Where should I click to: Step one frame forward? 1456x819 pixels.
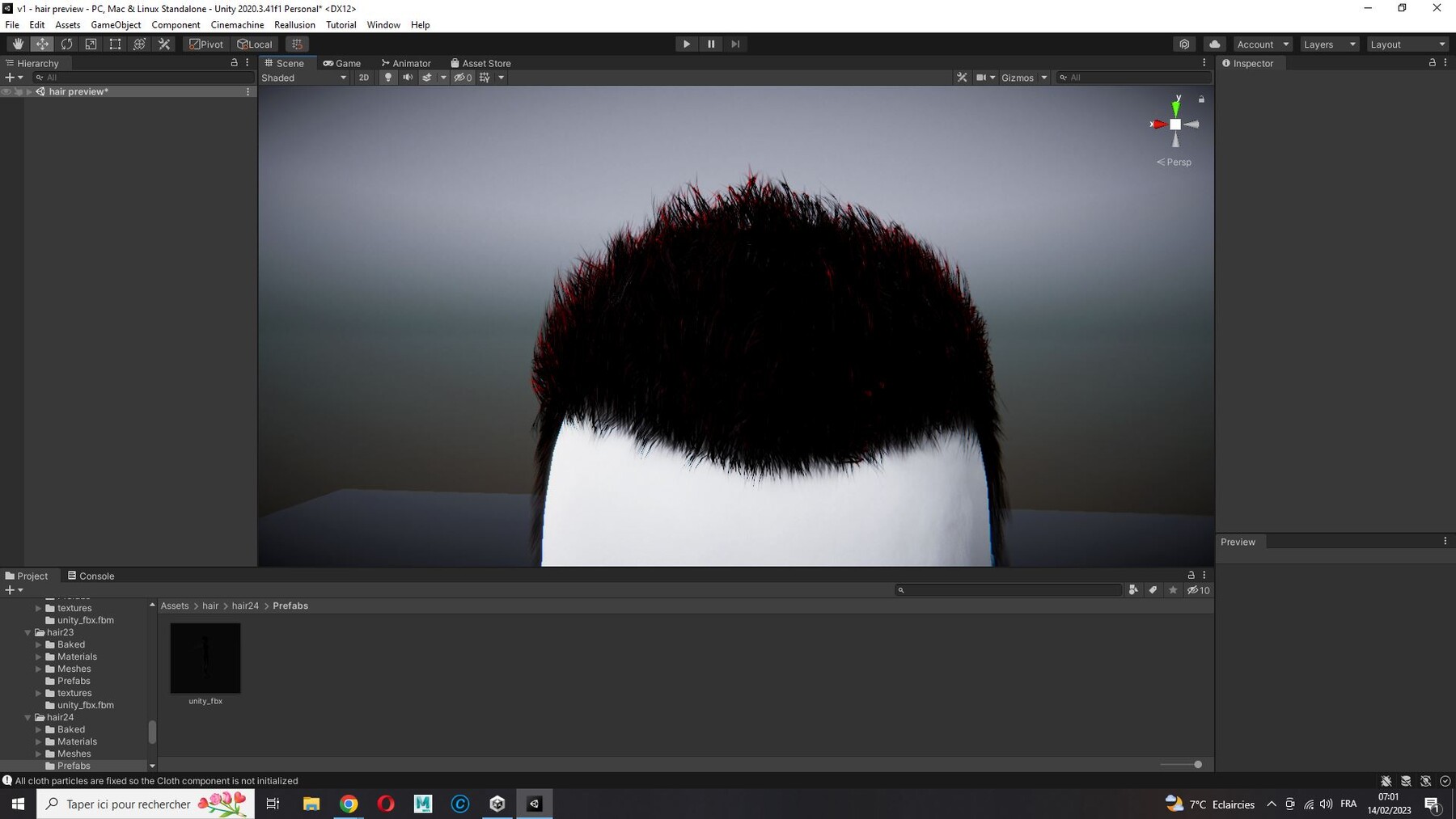(735, 44)
